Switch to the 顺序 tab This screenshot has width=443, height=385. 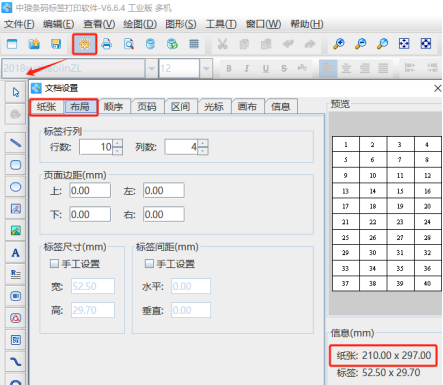tap(113, 107)
